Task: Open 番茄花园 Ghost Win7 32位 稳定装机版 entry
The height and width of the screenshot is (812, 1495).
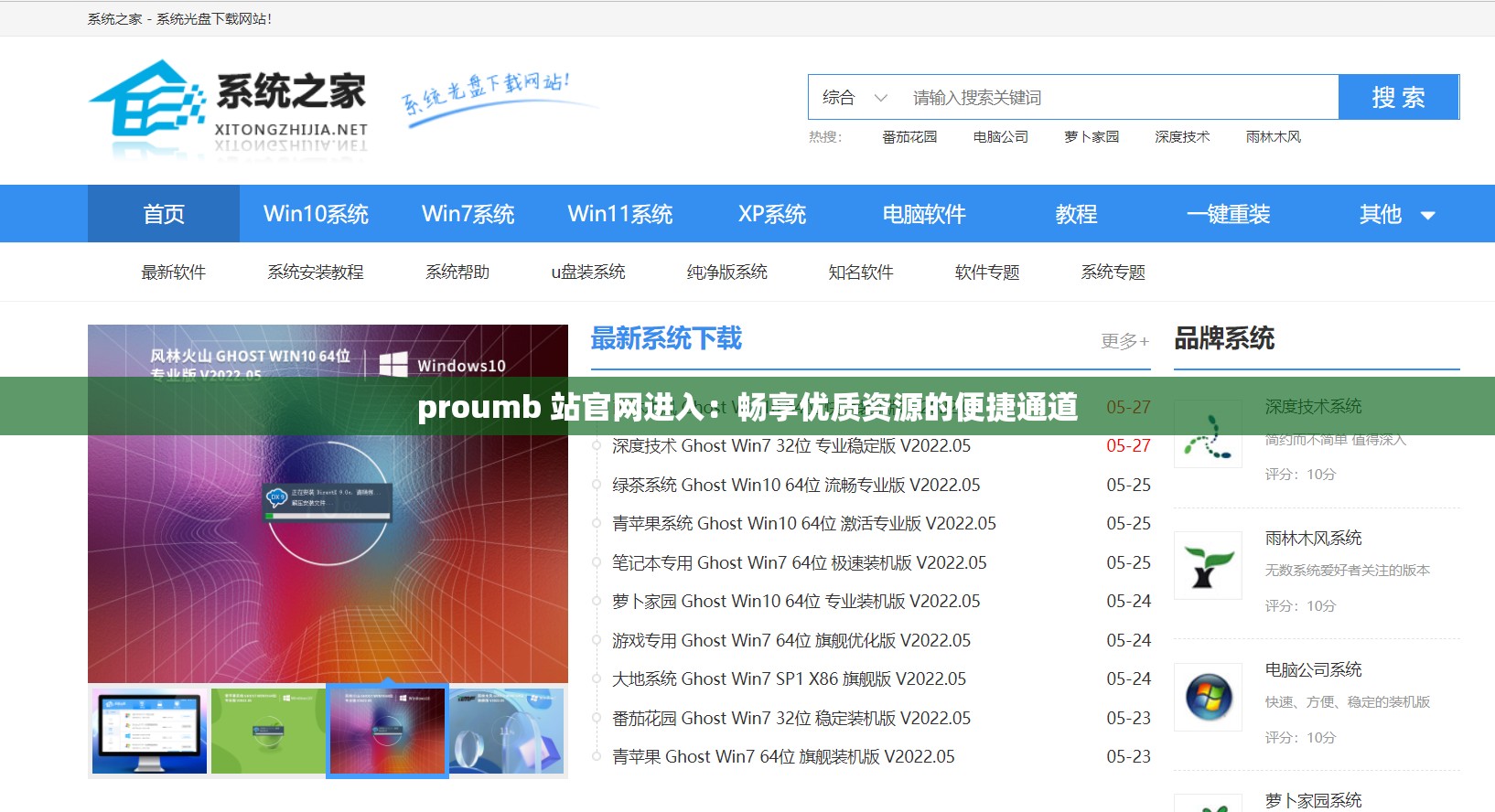Action: click(791, 718)
